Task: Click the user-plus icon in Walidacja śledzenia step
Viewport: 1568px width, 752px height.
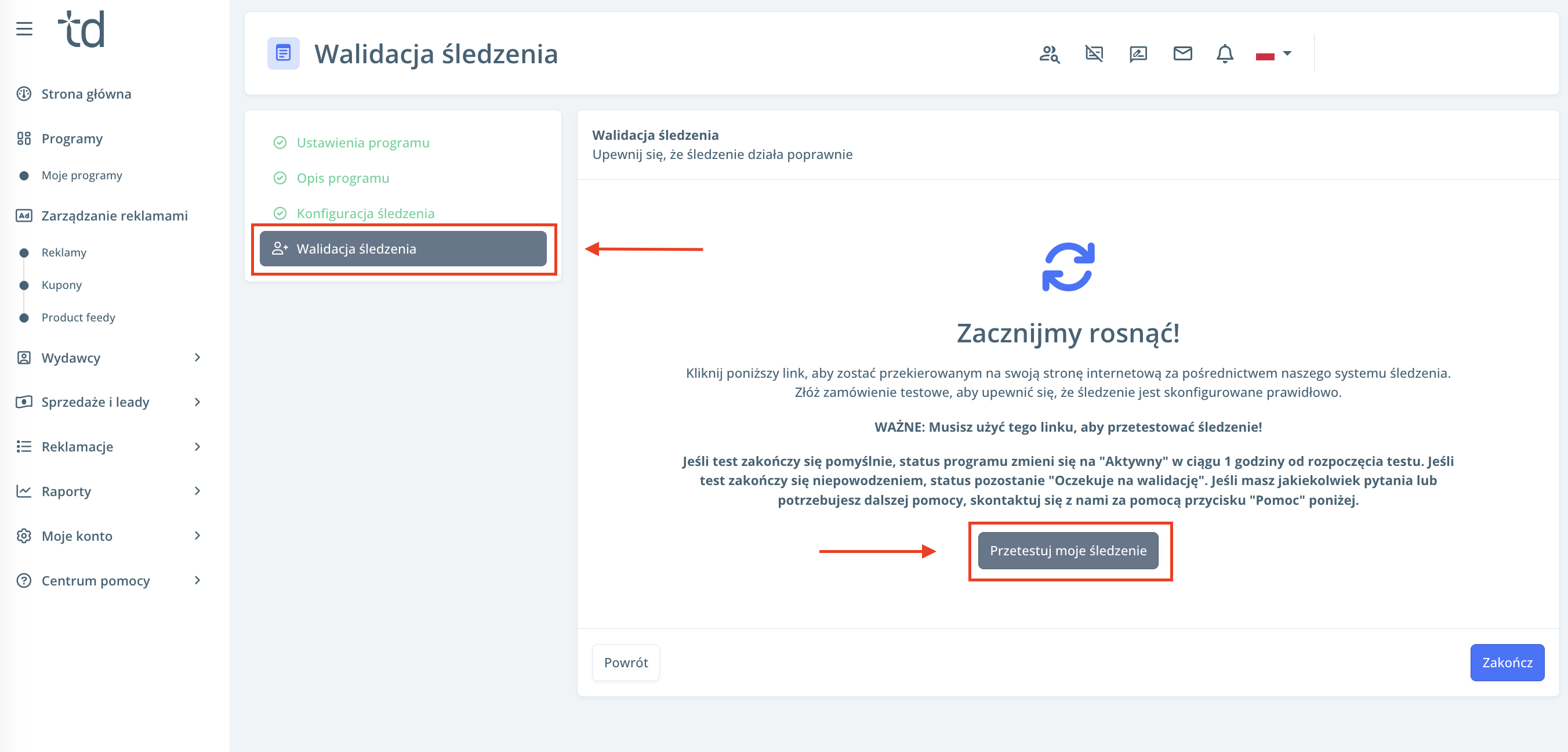Action: 280,248
